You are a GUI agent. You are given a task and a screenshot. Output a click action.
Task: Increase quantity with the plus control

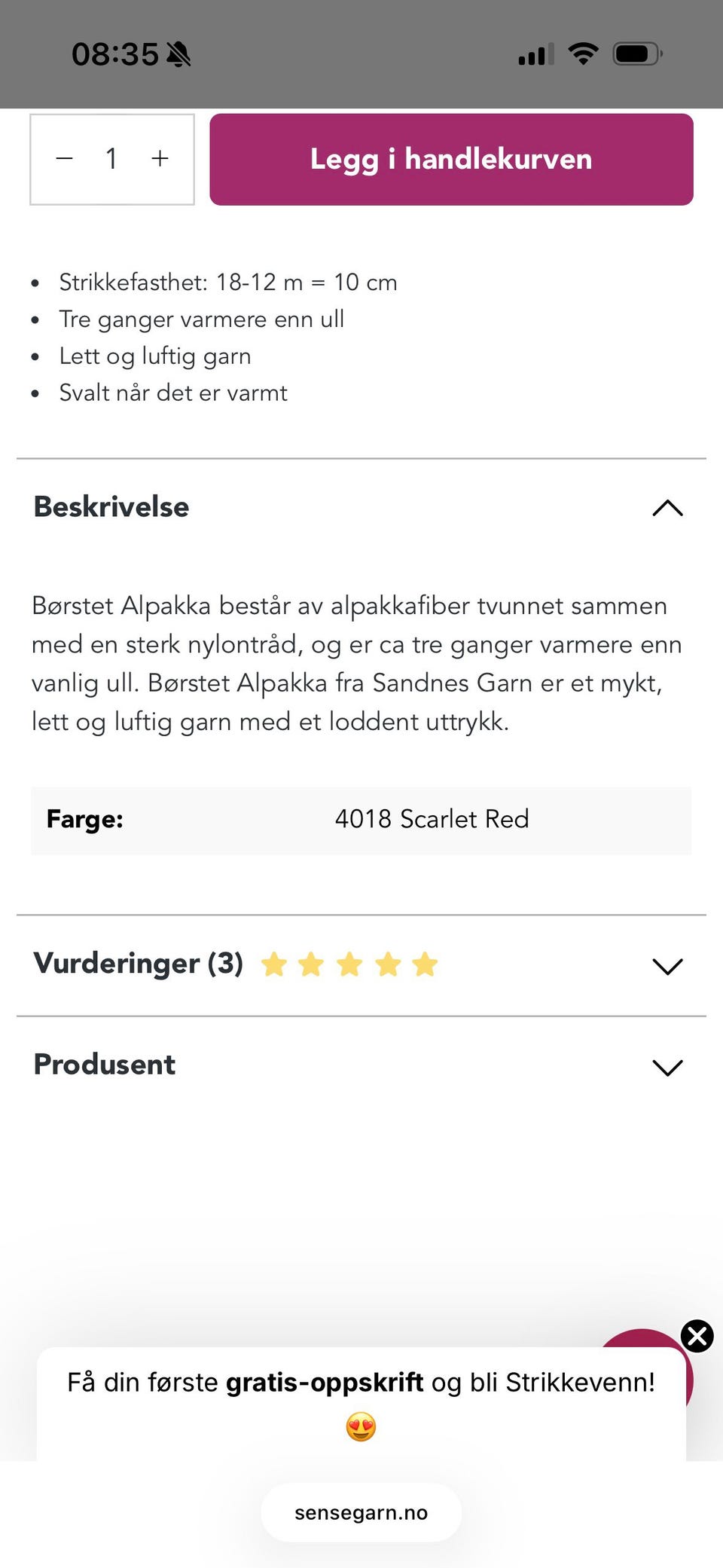point(159,159)
